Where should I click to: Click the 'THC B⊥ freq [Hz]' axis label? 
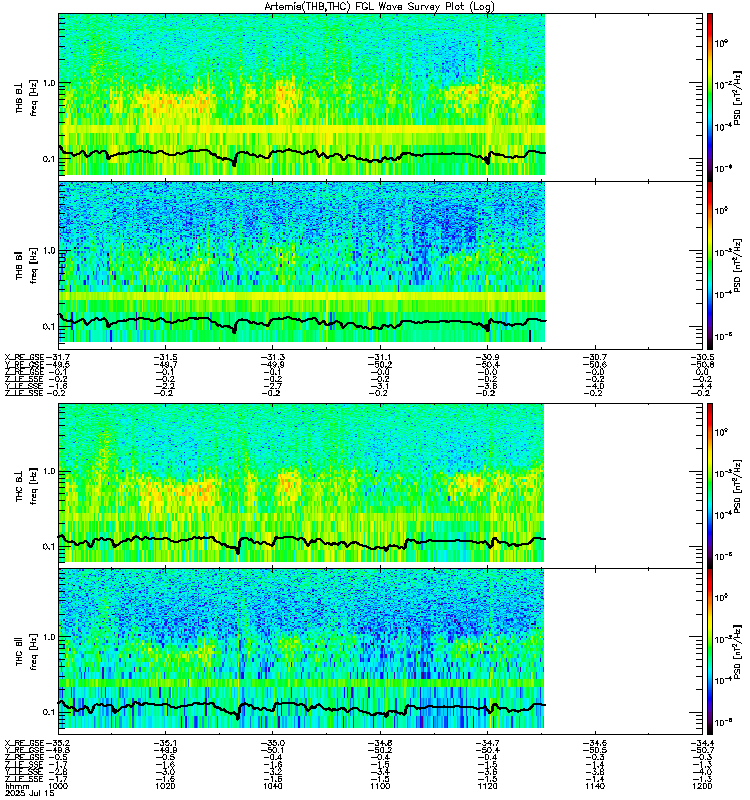pos(27,486)
